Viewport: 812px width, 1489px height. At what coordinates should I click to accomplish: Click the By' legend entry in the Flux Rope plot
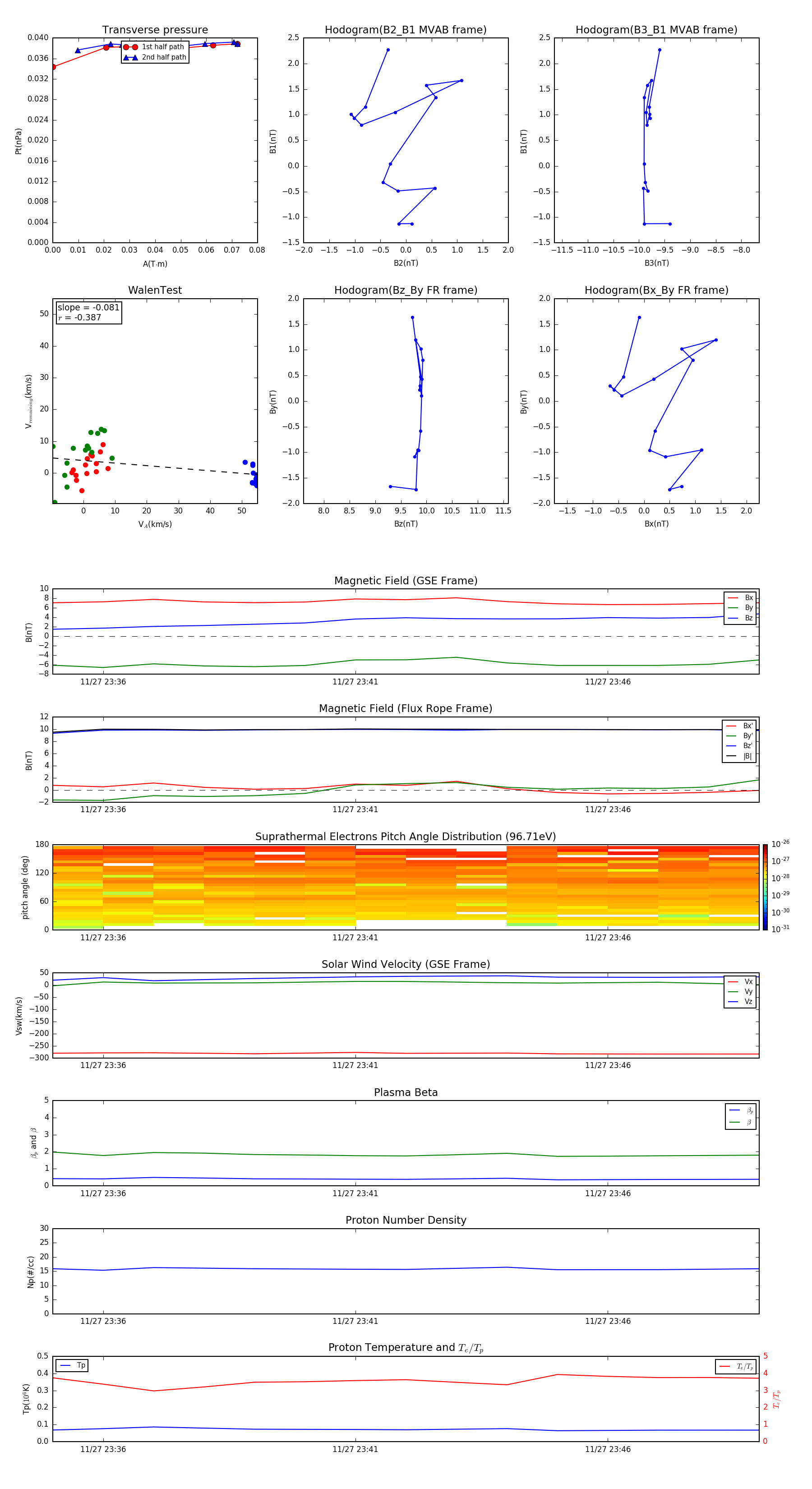tap(740, 736)
